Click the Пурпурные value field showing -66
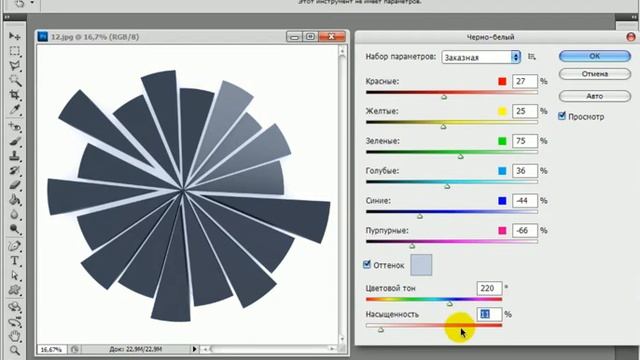The width and height of the screenshot is (640, 360). click(525, 230)
